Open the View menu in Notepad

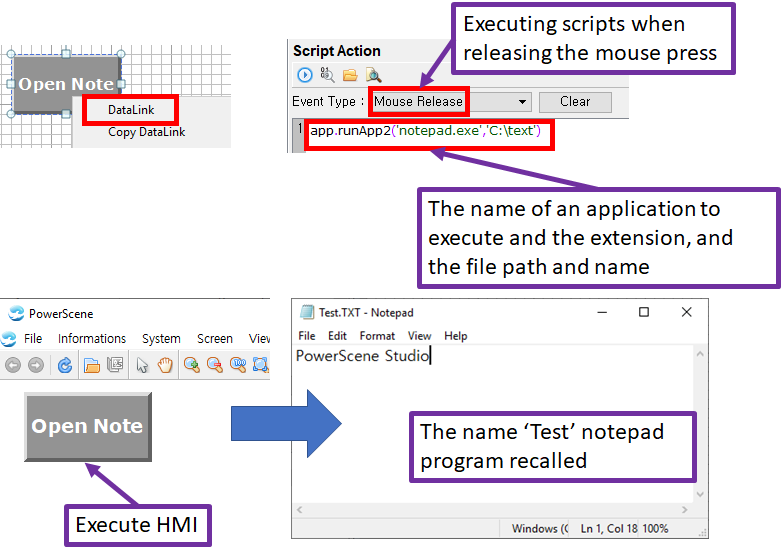click(x=419, y=336)
